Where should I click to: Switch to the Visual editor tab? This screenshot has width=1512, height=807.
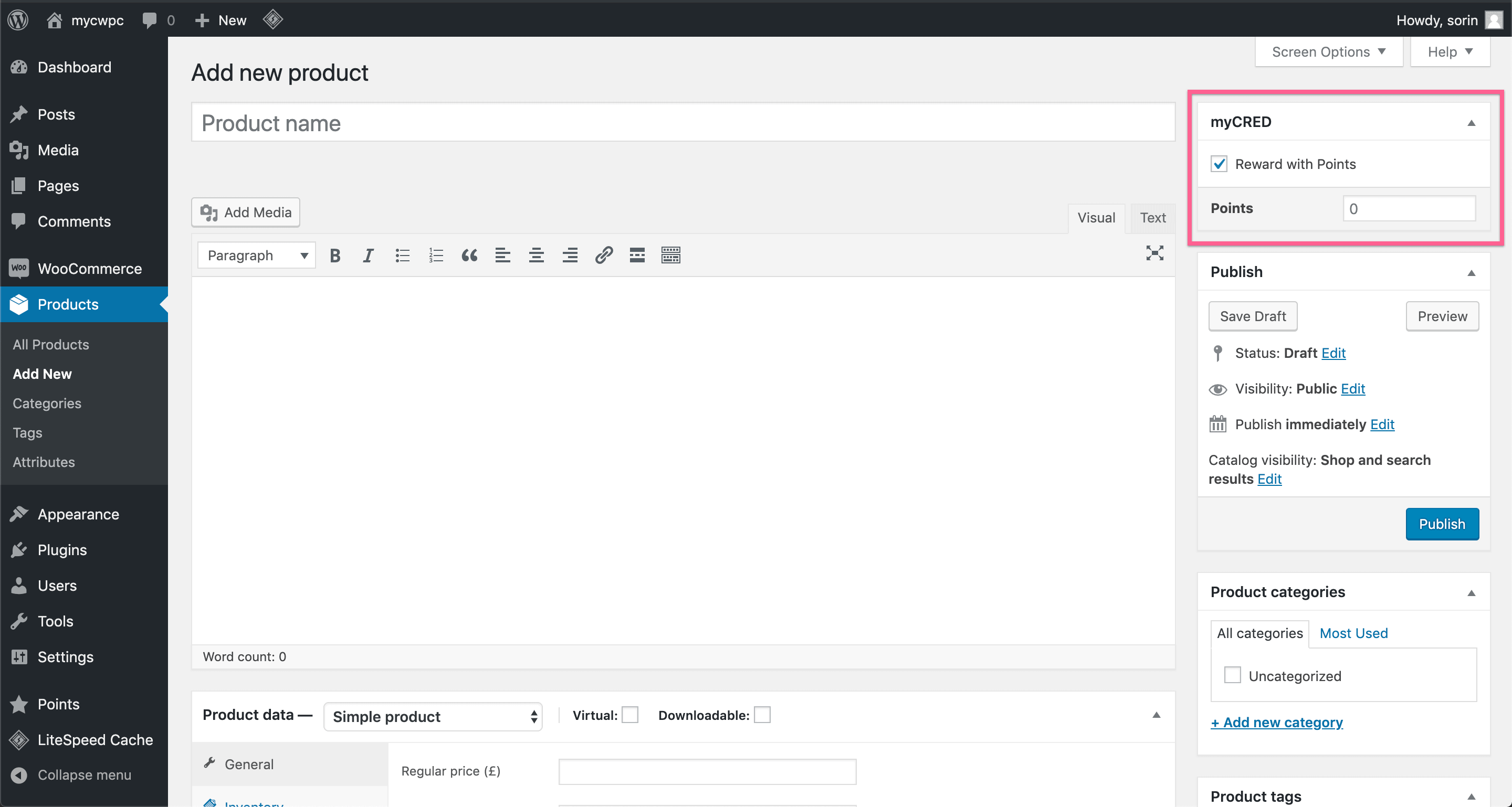(x=1096, y=218)
